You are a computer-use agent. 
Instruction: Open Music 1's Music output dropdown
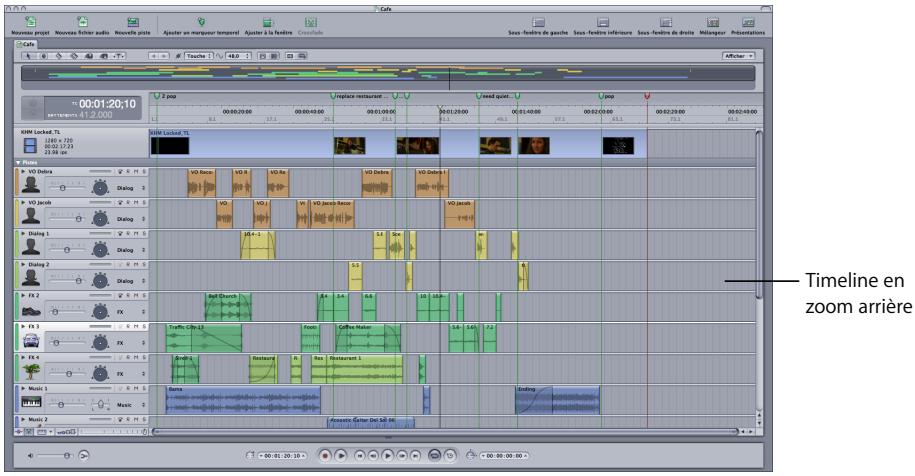tap(130, 404)
